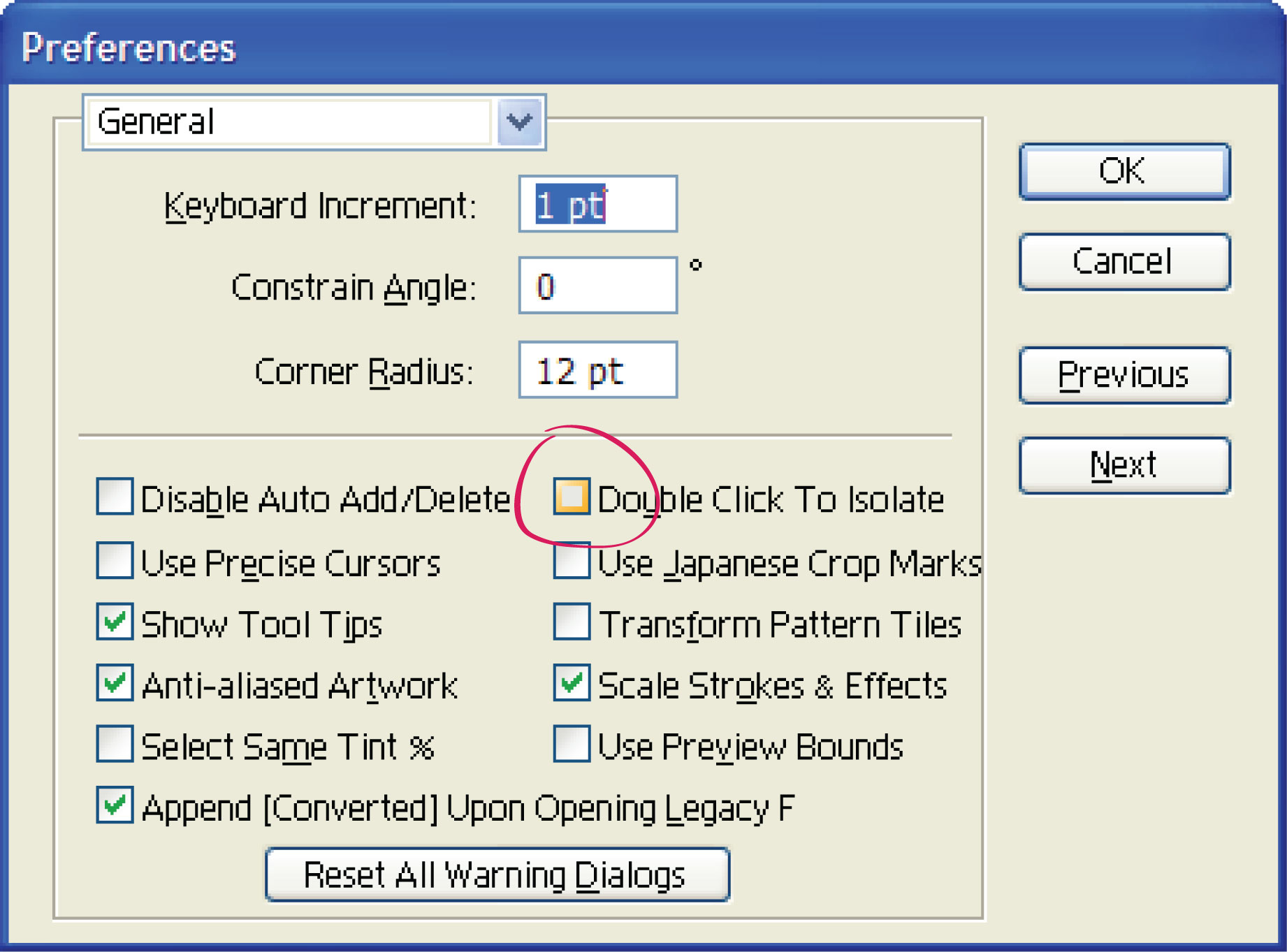Uncheck Show Tool Tips checkbox
The width and height of the screenshot is (1287, 952).
click(x=115, y=622)
